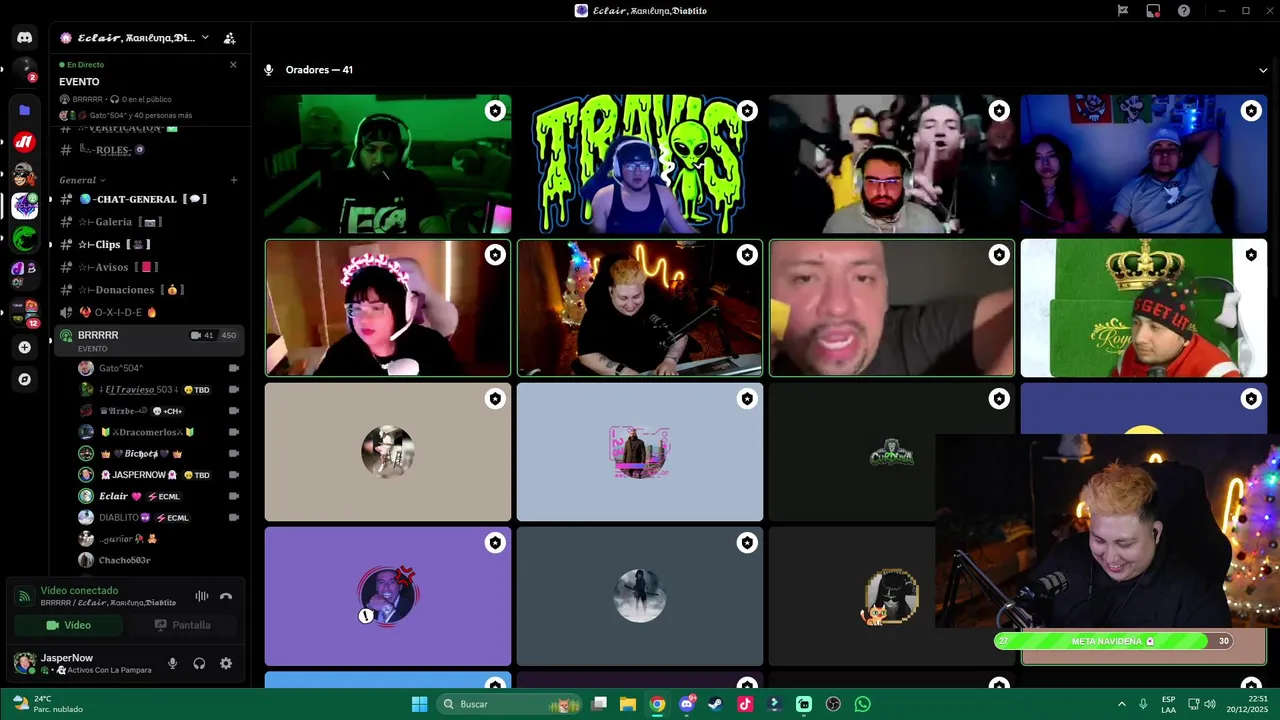
Task: Join the O-X-I-D-E voice channel
Action: tap(148, 312)
